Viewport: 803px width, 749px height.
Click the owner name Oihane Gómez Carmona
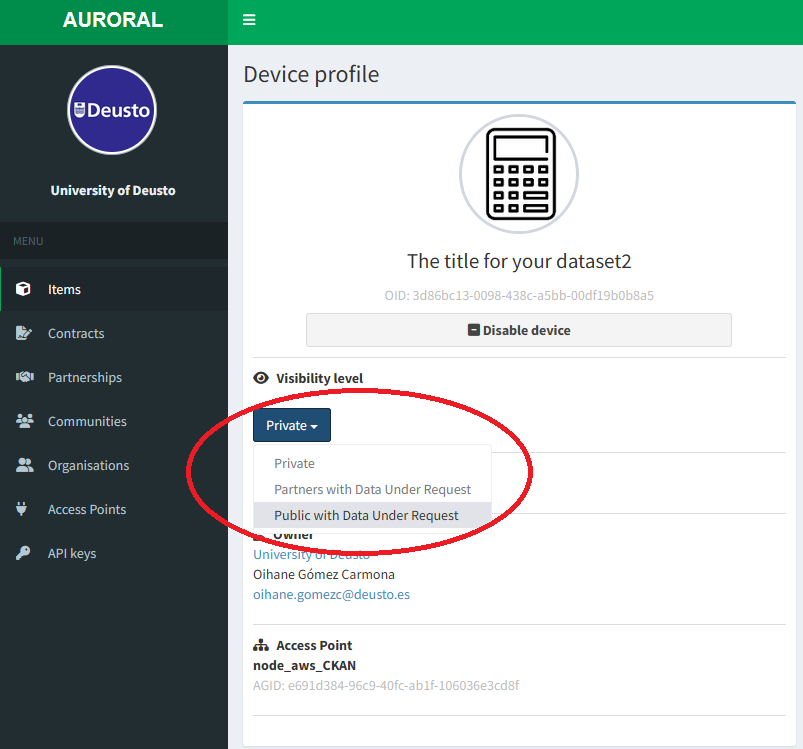point(324,574)
